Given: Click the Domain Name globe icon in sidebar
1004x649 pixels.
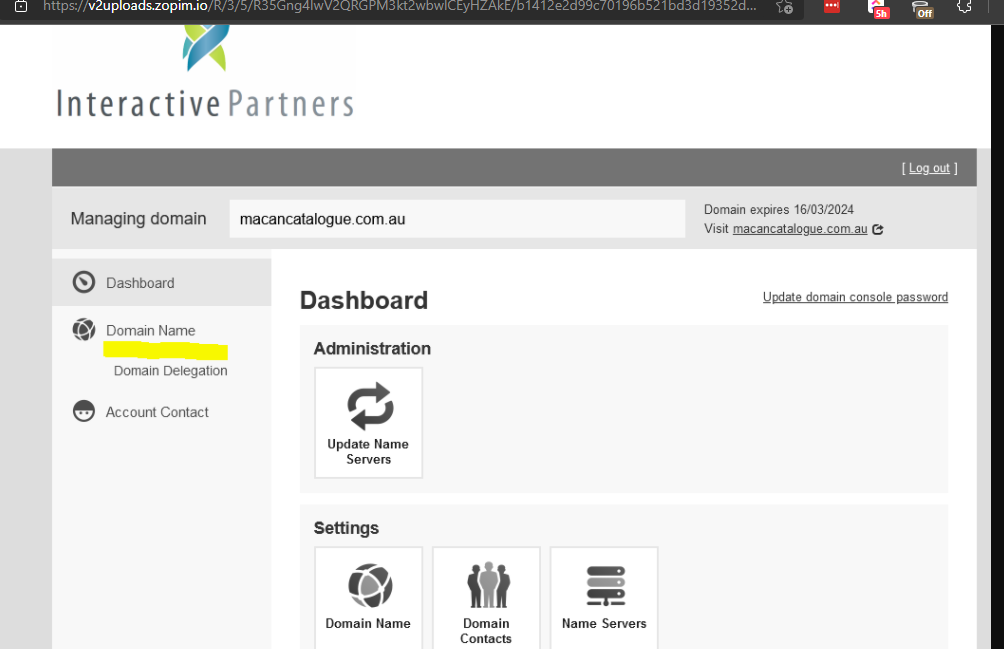Looking at the screenshot, I should tap(84, 330).
